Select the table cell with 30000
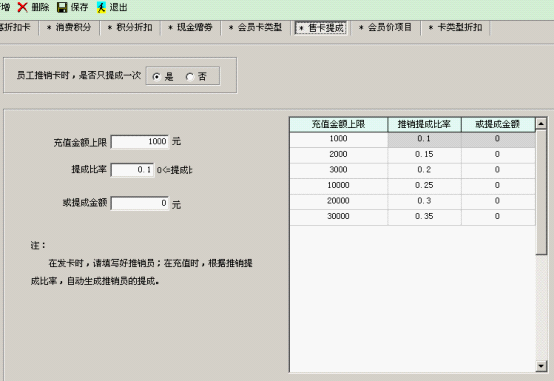The height and width of the screenshot is (381, 554). [338, 217]
